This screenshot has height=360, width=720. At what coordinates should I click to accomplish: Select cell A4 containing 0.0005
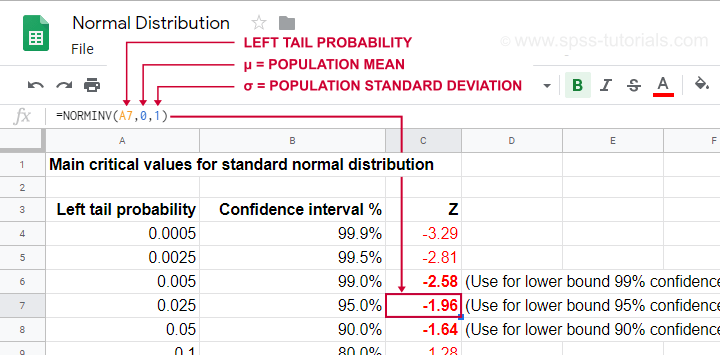point(122,234)
